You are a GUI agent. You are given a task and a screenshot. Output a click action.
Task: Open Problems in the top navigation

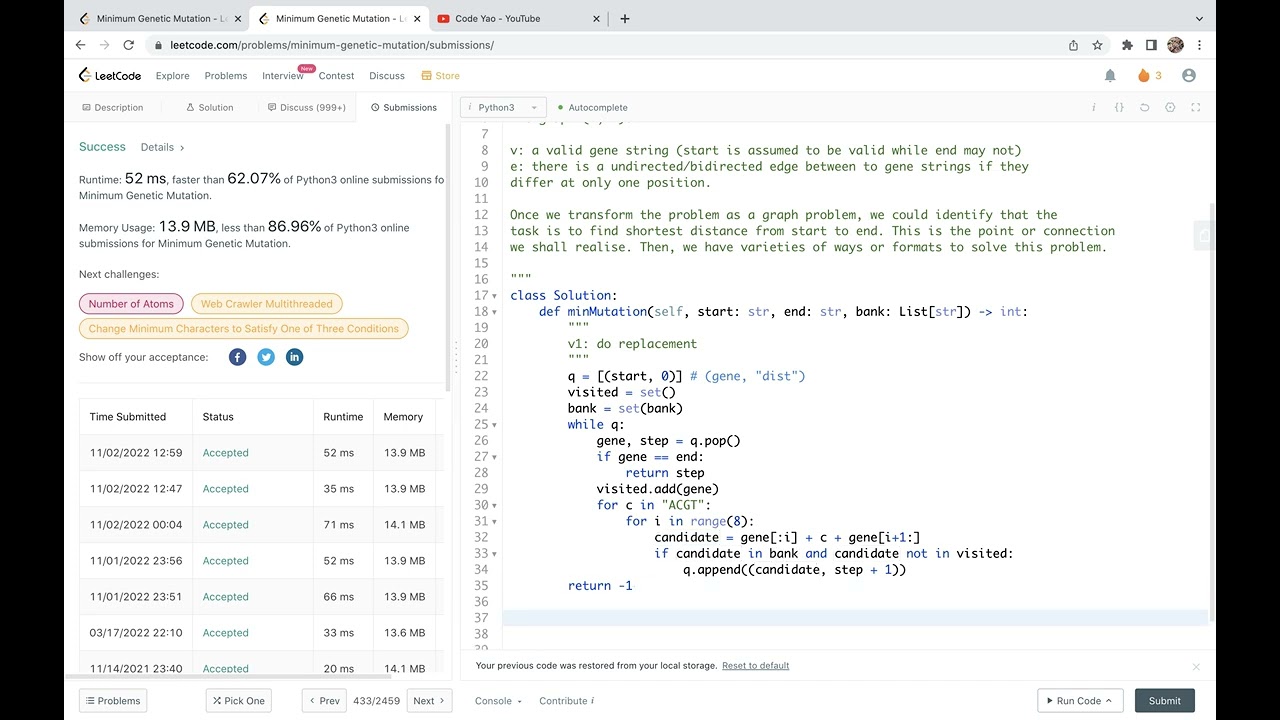tap(226, 76)
